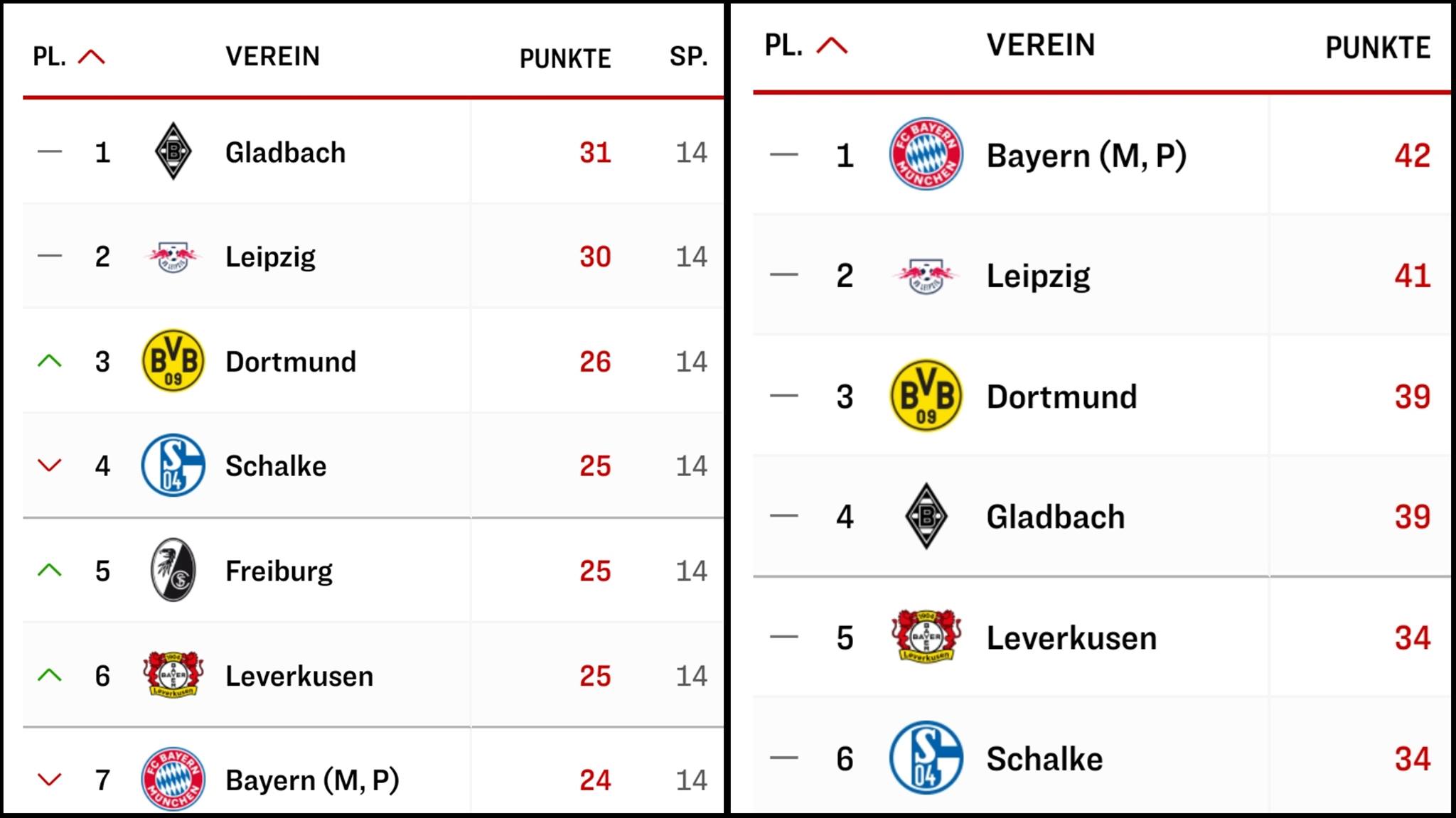Screen dimensions: 1456x818
Task: Open Leipzig team name in right table
Action: tap(1038, 276)
